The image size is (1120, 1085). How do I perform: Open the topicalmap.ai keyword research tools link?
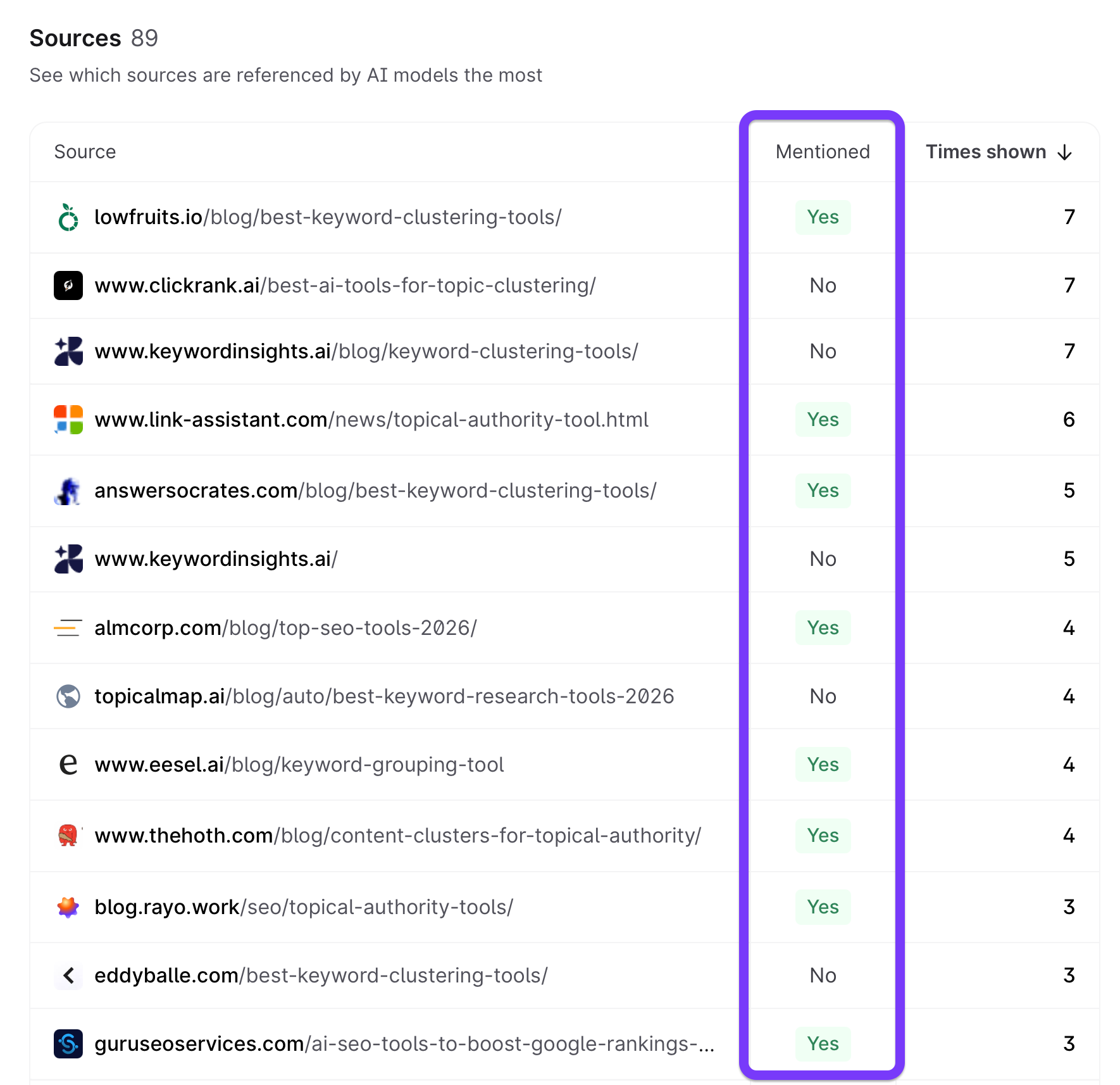pos(384,696)
